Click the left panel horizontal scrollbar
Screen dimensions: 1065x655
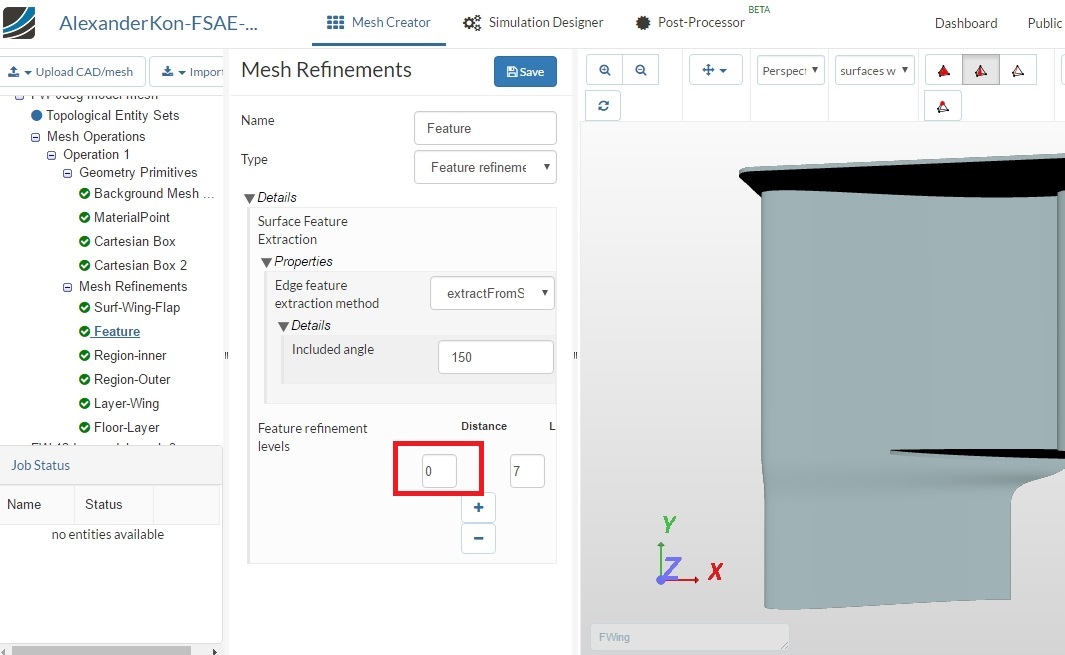click(101, 651)
